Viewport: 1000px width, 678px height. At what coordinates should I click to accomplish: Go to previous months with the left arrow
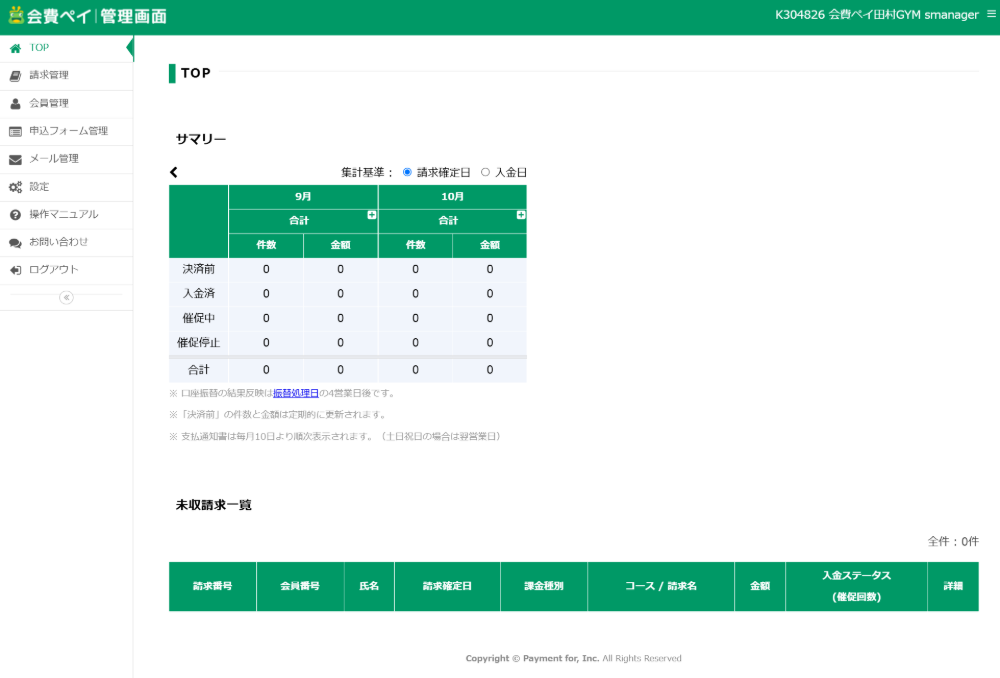[173, 172]
